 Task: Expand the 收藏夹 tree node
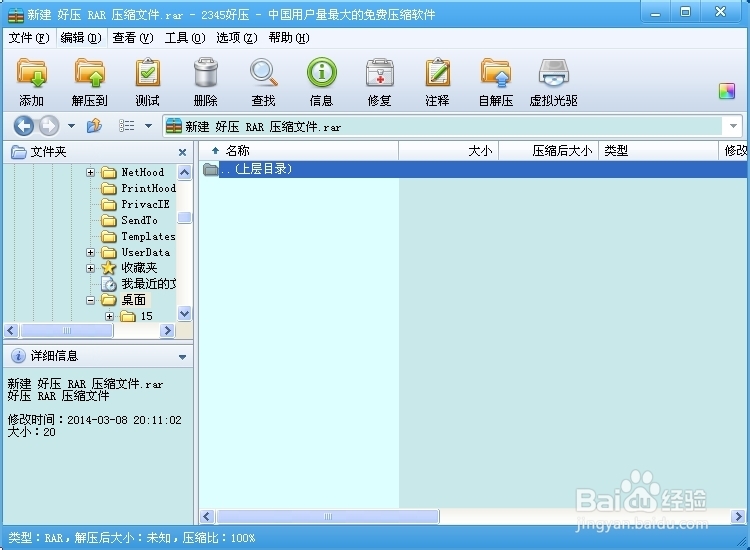(90, 268)
